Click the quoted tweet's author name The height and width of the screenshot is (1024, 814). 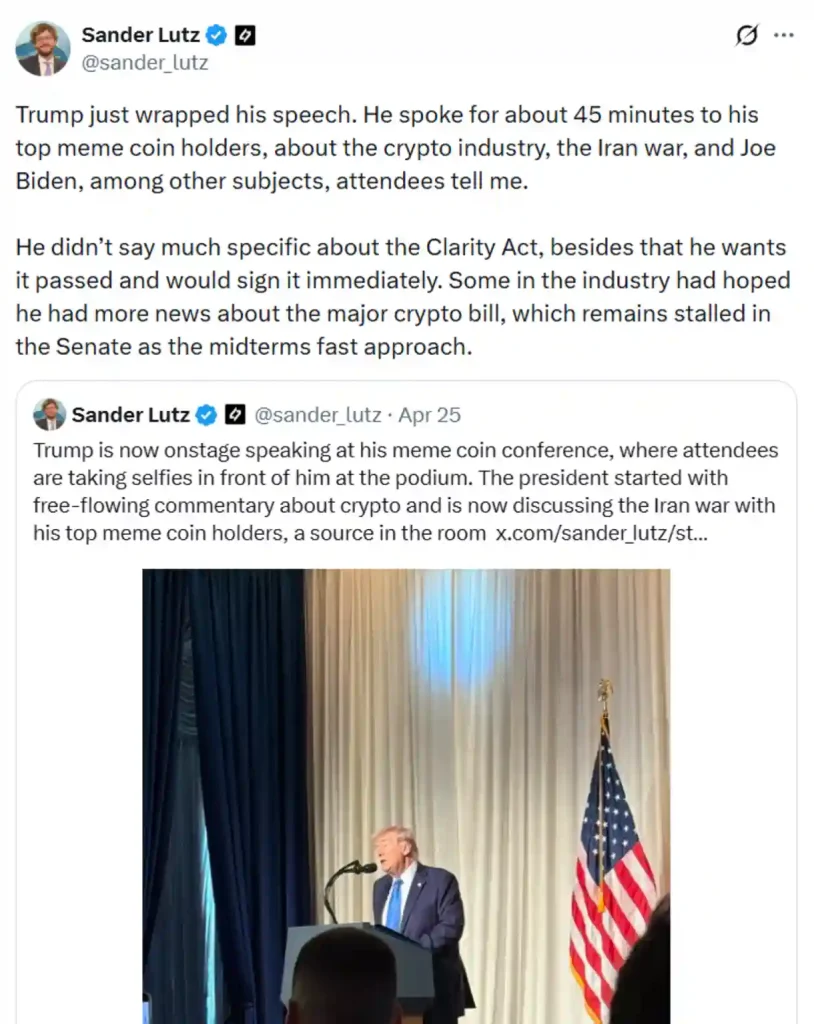pyautogui.click(x=130, y=414)
